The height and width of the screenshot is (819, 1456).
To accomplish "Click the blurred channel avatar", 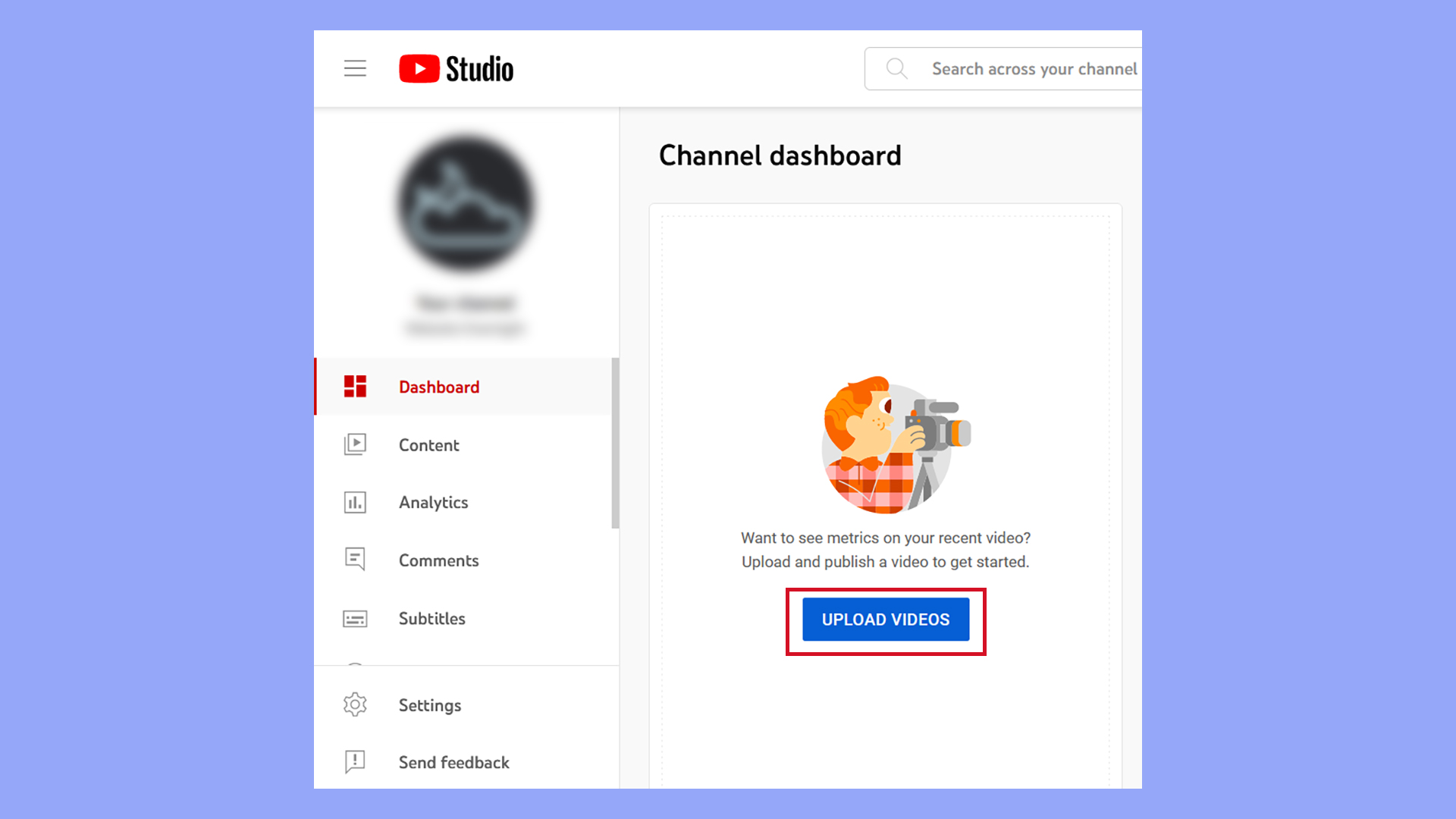I will 466,203.
